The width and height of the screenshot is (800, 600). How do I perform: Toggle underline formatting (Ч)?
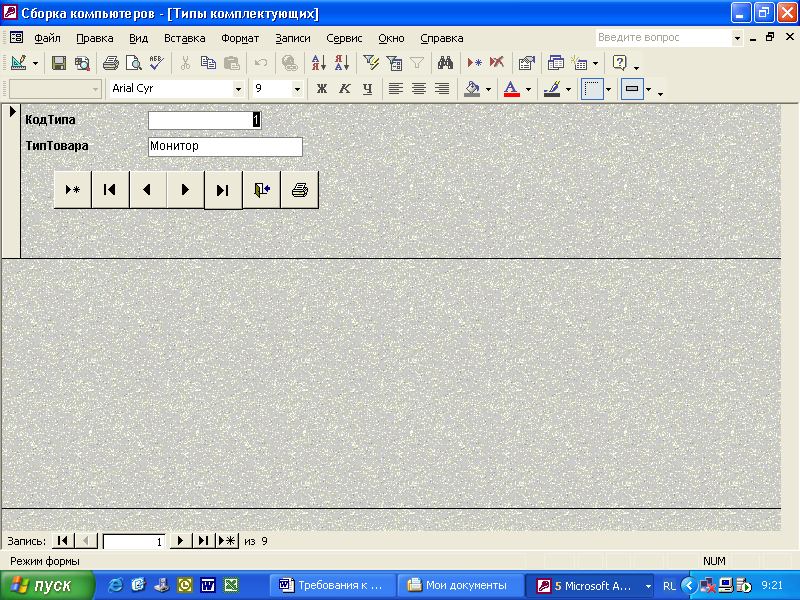coord(367,89)
